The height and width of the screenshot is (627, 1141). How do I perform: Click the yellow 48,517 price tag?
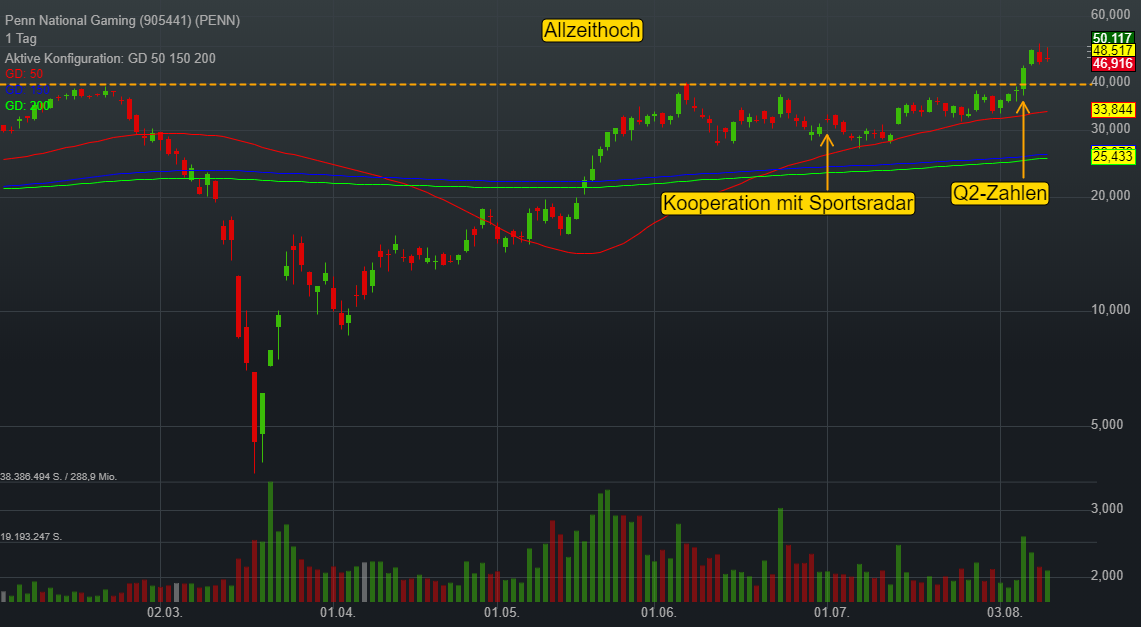(1113, 51)
